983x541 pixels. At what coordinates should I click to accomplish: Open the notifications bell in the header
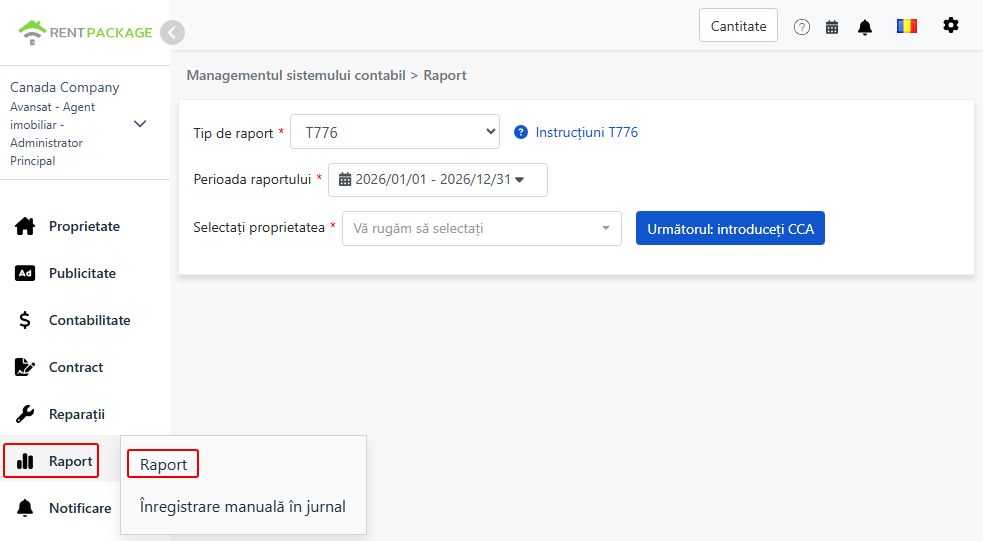(865, 27)
